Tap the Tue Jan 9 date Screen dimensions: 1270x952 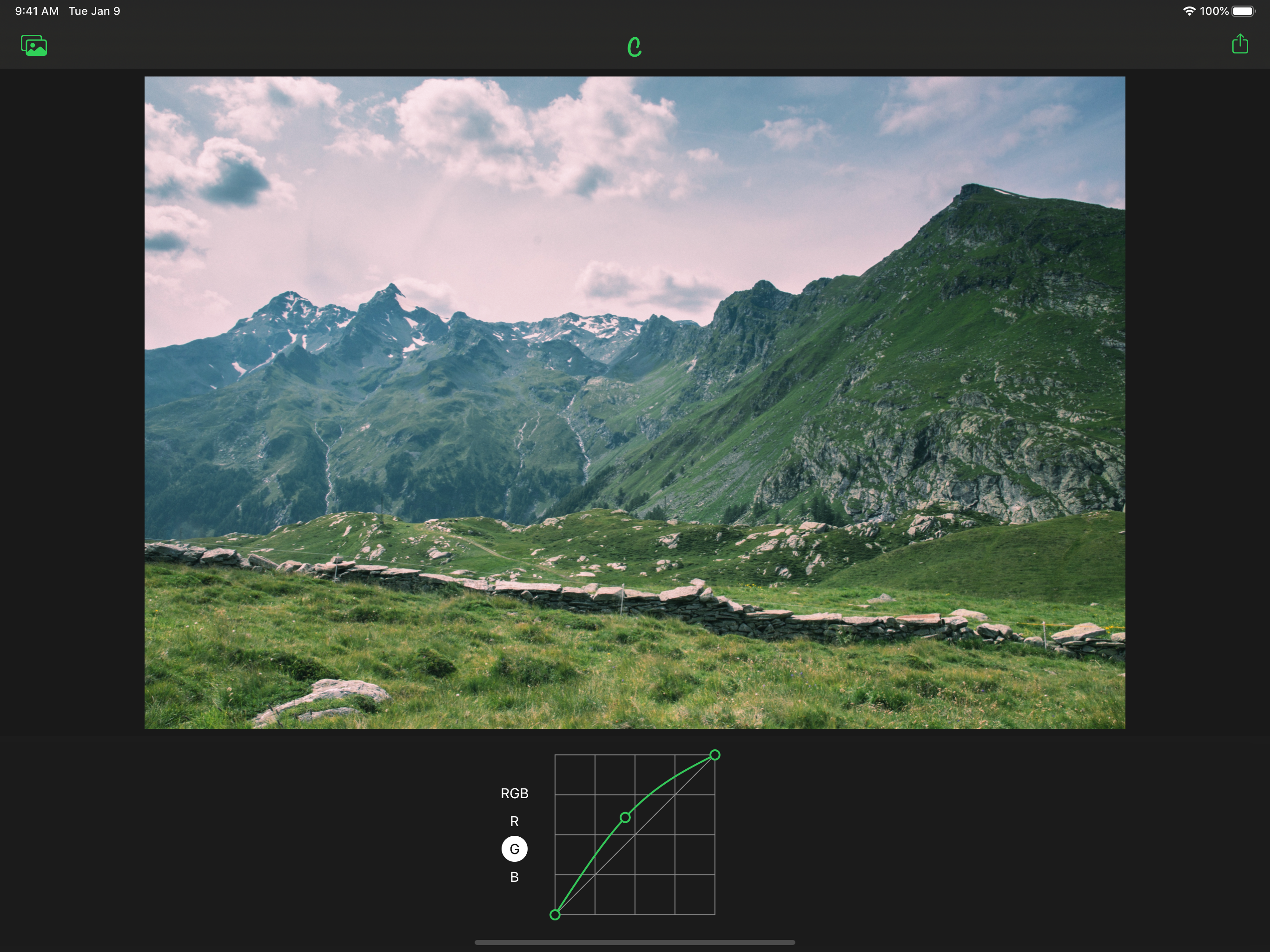point(94,11)
